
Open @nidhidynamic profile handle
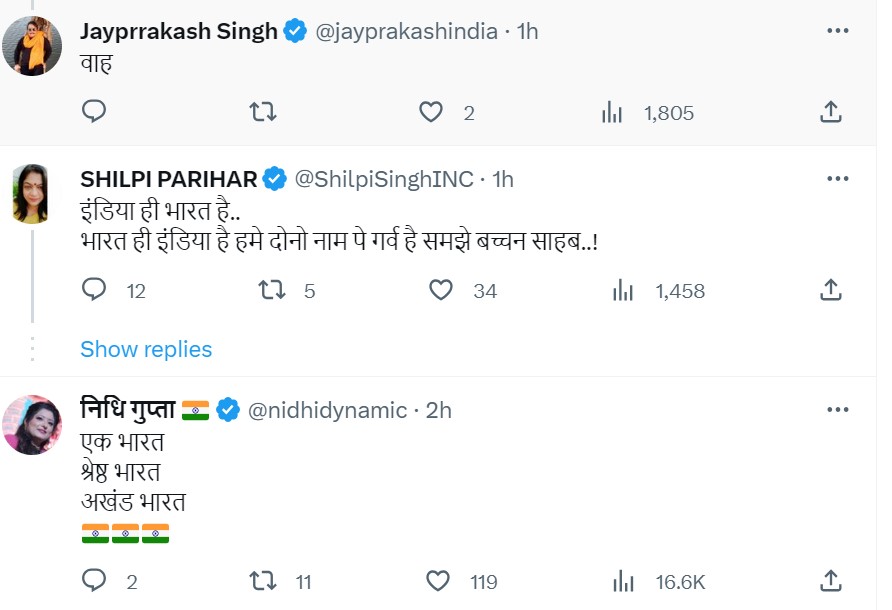(x=327, y=410)
